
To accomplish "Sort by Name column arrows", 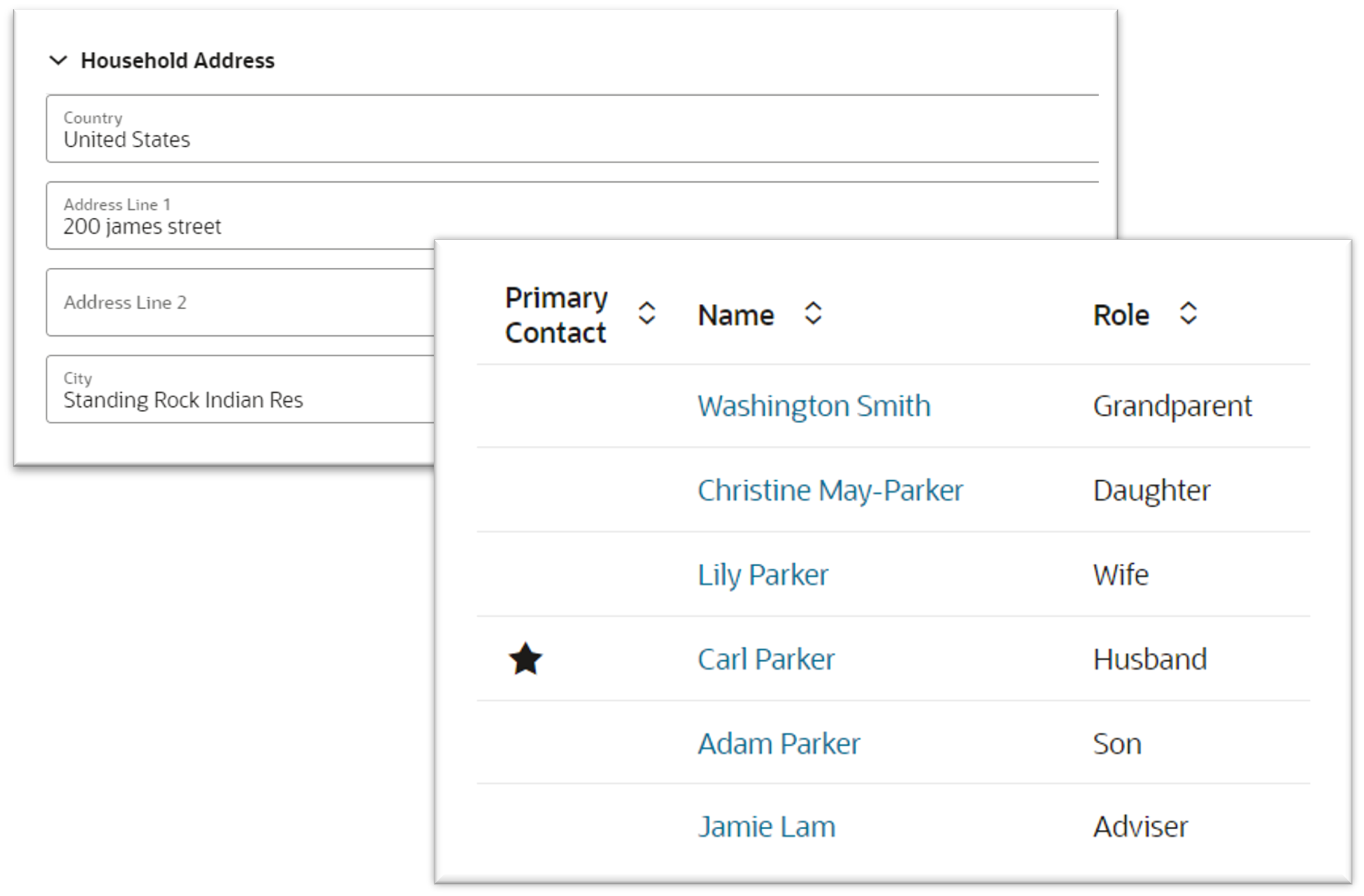I will point(813,314).
